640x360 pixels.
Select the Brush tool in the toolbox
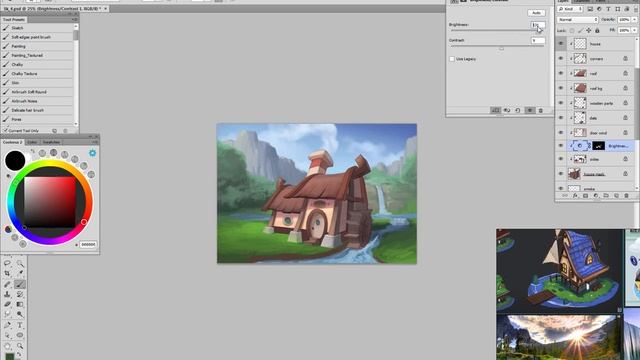(20, 284)
